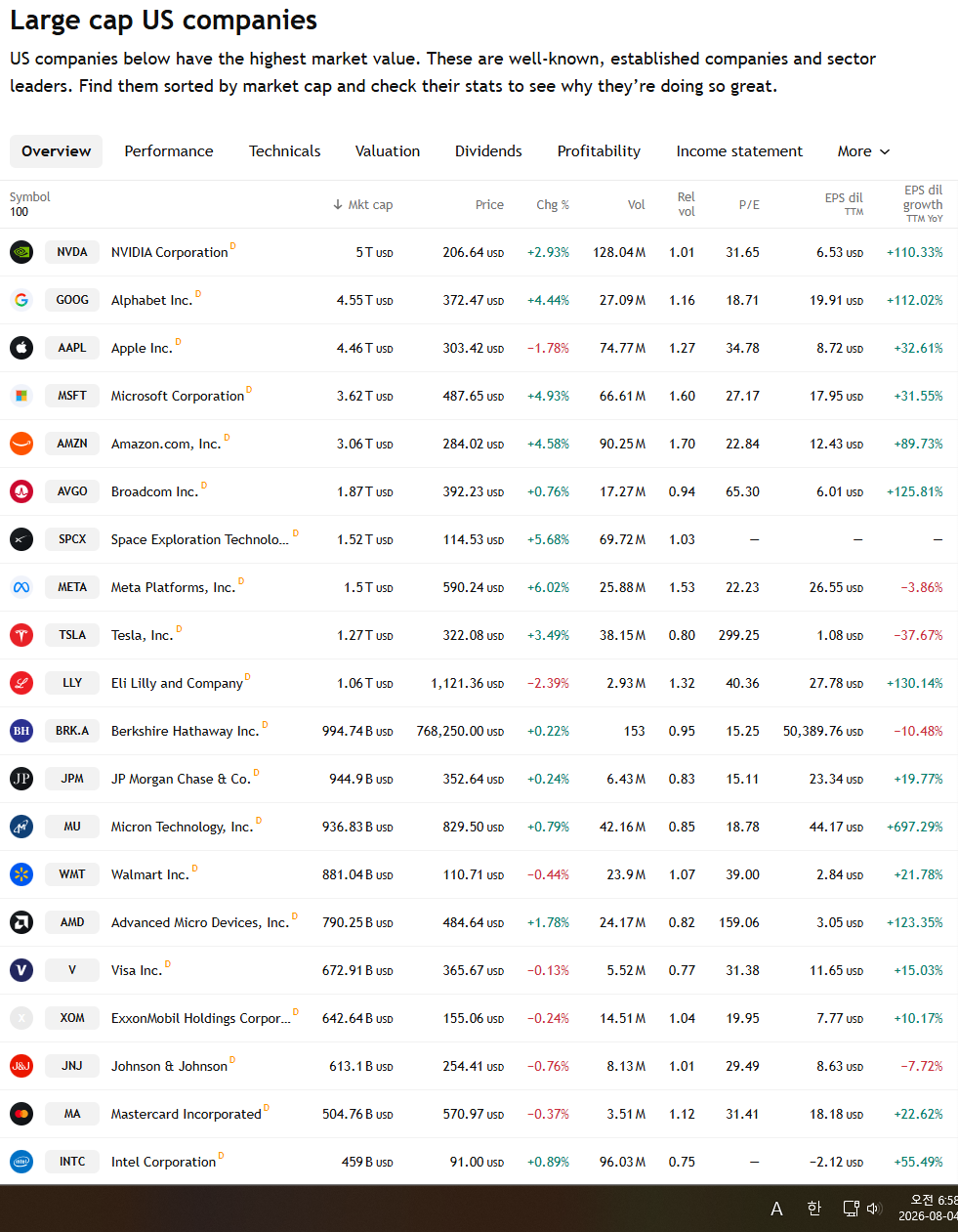Viewport: 958px width, 1232px height.
Task: Click the Alphabet Google logo icon
Action: pyautogui.click(x=21, y=300)
